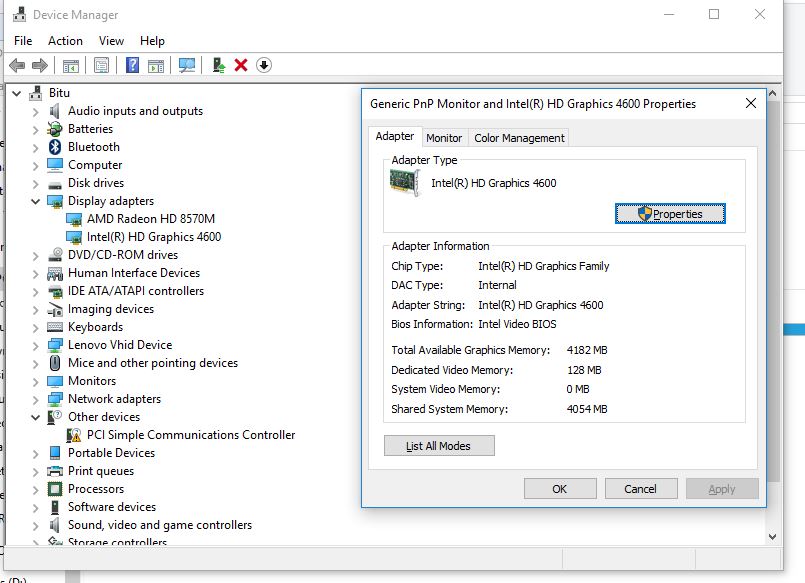This screenshot has width=805, height=583.
Task: Expand Sound, video and game controllers node
Action: point(35,525)
